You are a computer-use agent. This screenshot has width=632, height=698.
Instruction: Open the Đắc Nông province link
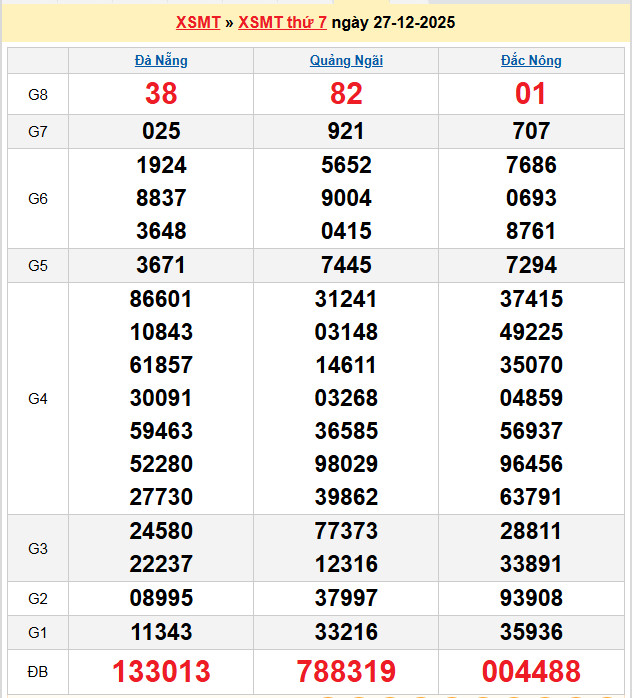pyautogui.click(x=530, y=60)
